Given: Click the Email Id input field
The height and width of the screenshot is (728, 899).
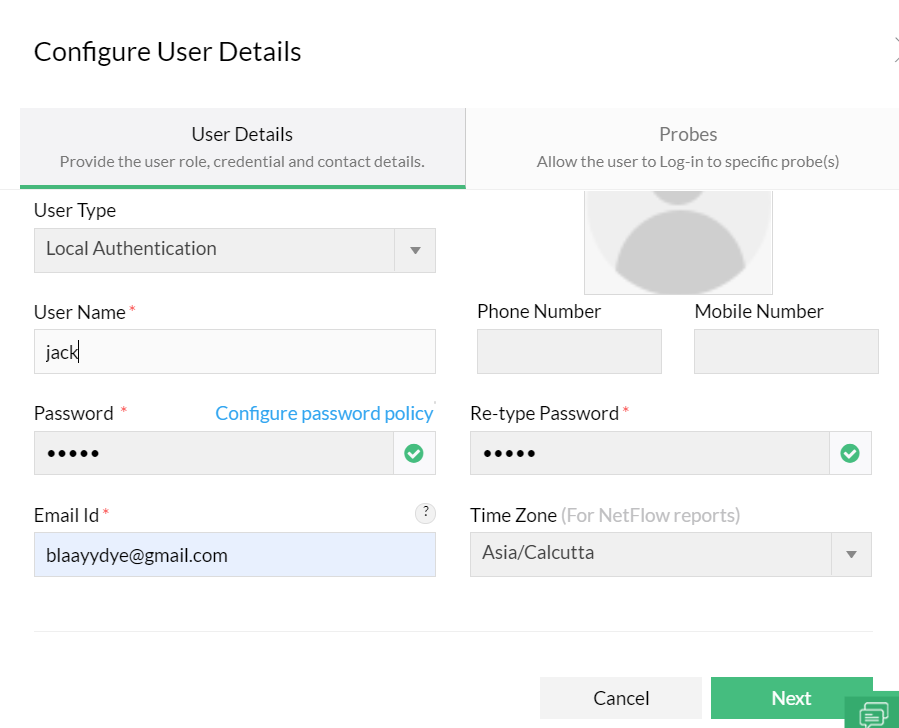Looking at the screenshot, I should [x=235, y=555].
